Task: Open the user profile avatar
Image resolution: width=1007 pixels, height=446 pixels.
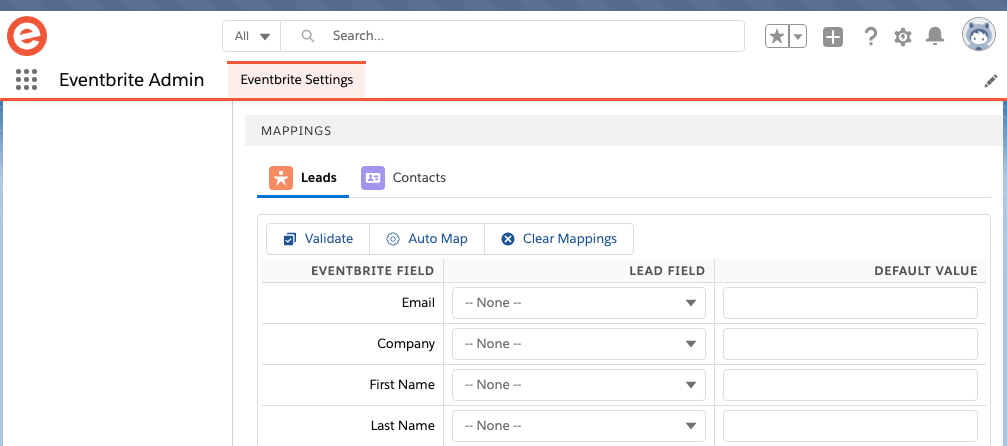Action: click(979, 34)
